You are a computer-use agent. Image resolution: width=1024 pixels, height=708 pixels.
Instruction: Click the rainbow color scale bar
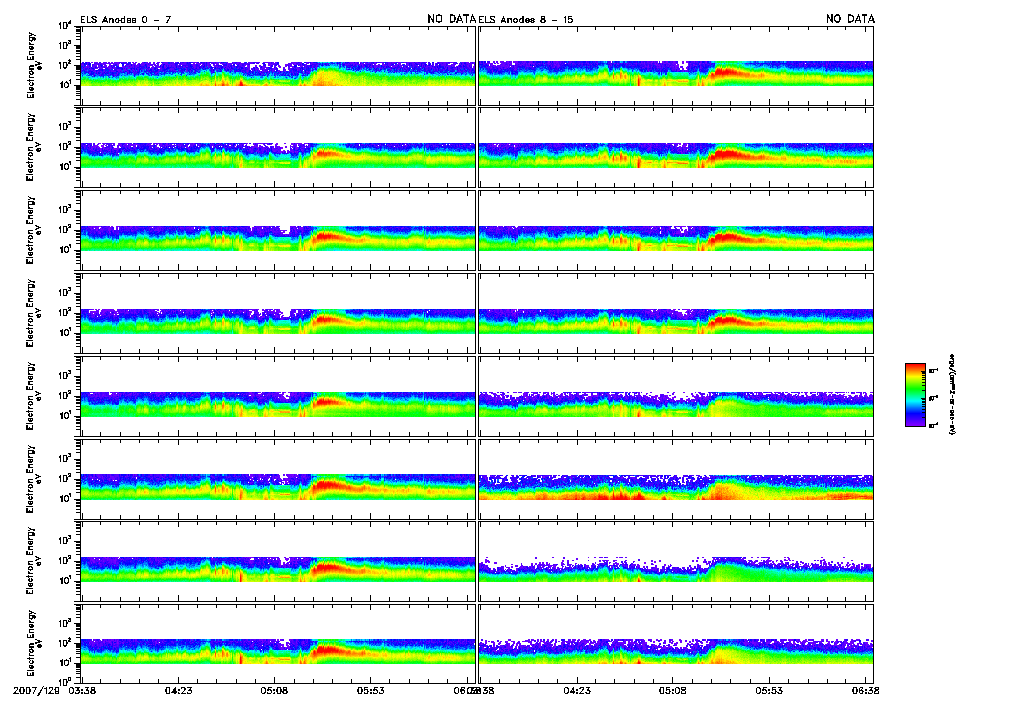915,395
